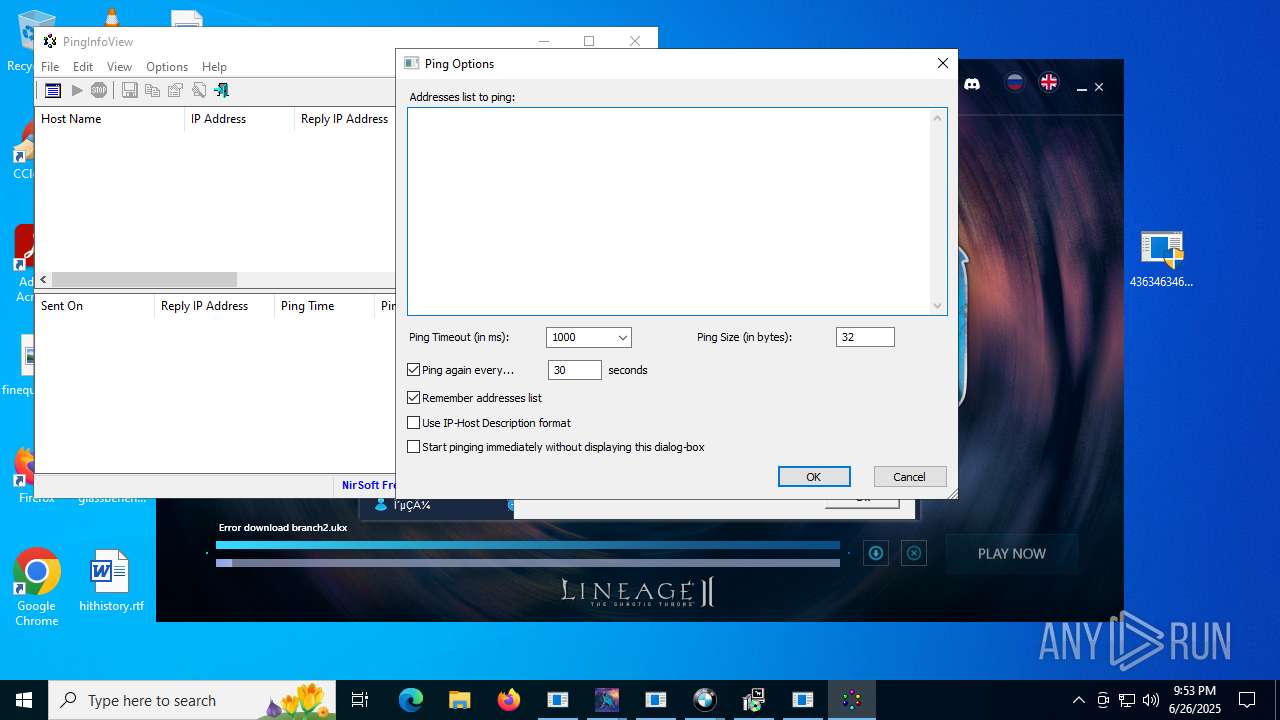This screenshot has width=1280, height=720.
Task: Show hidden tray icons chevron
Action: click(x=1078, y=700)
